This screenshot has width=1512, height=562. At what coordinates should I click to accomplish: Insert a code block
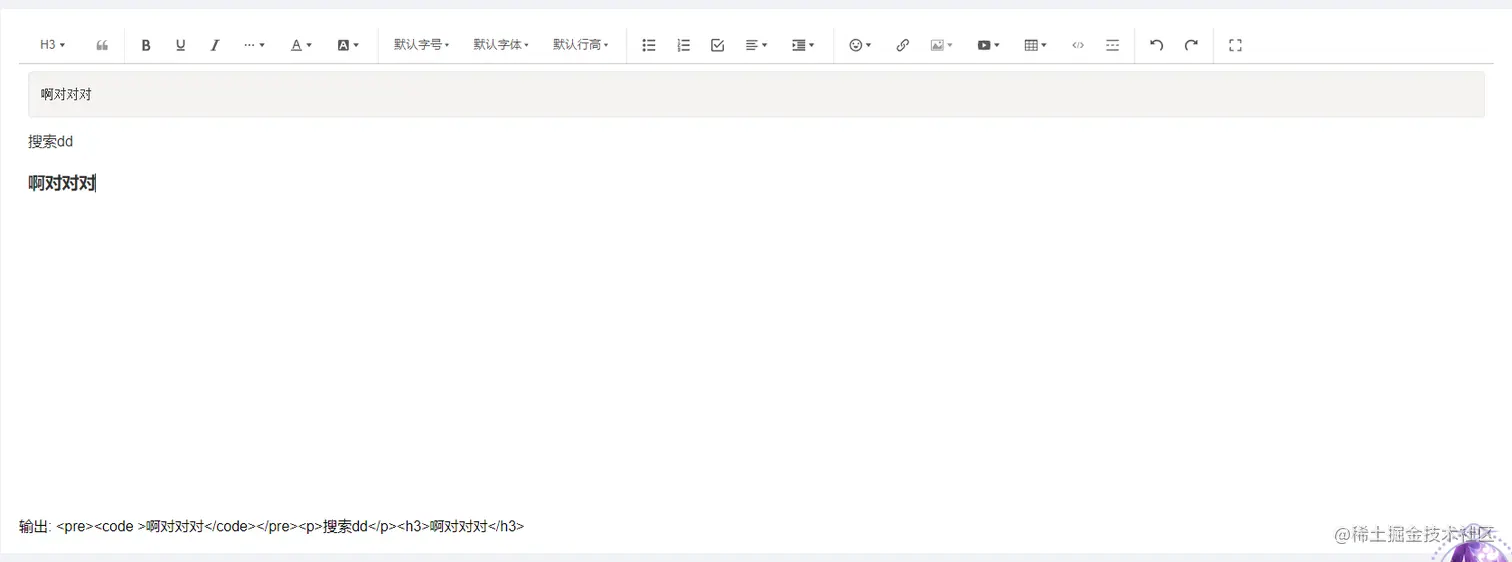(1078, 45)
